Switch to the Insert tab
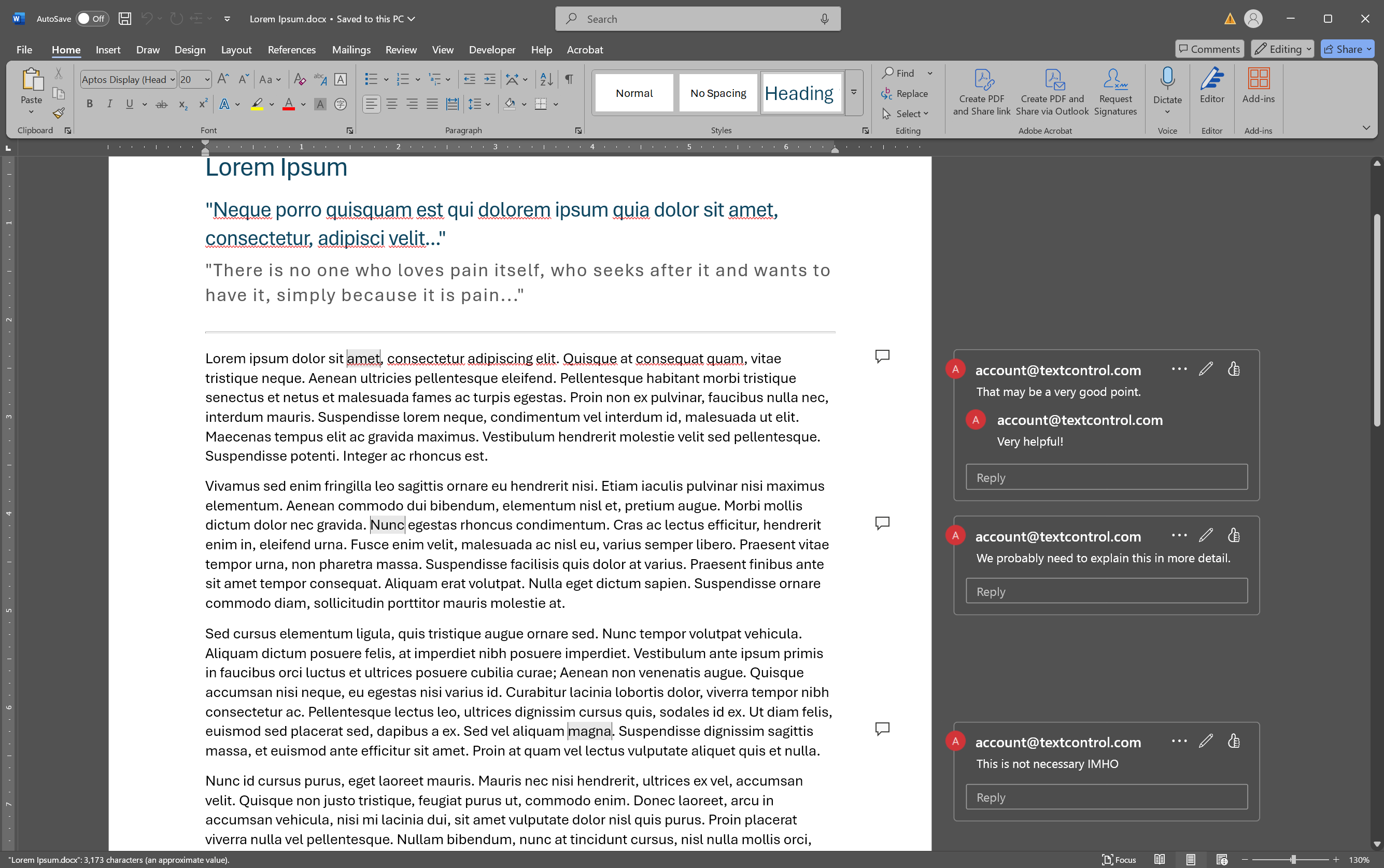The height and width of the screenshot is (868, 1384). click(x=108, y=49)
